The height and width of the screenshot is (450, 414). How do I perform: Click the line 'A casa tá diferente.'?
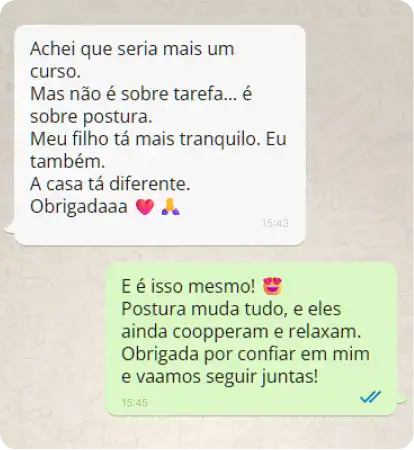coord(110,184)
